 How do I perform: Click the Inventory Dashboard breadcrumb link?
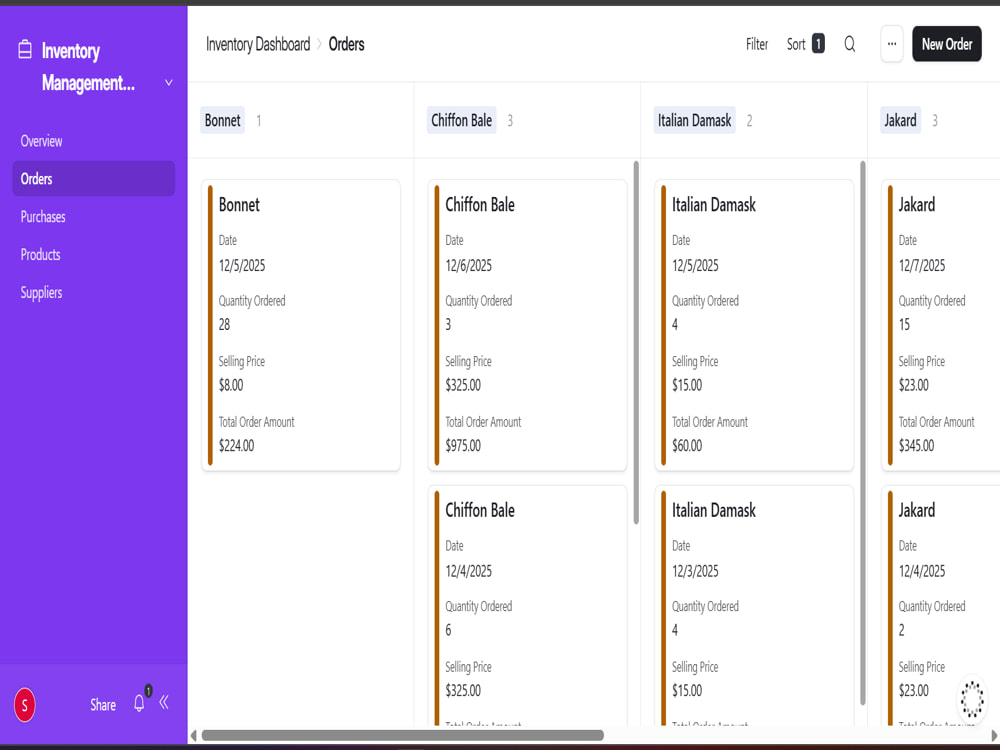(258, 44)
